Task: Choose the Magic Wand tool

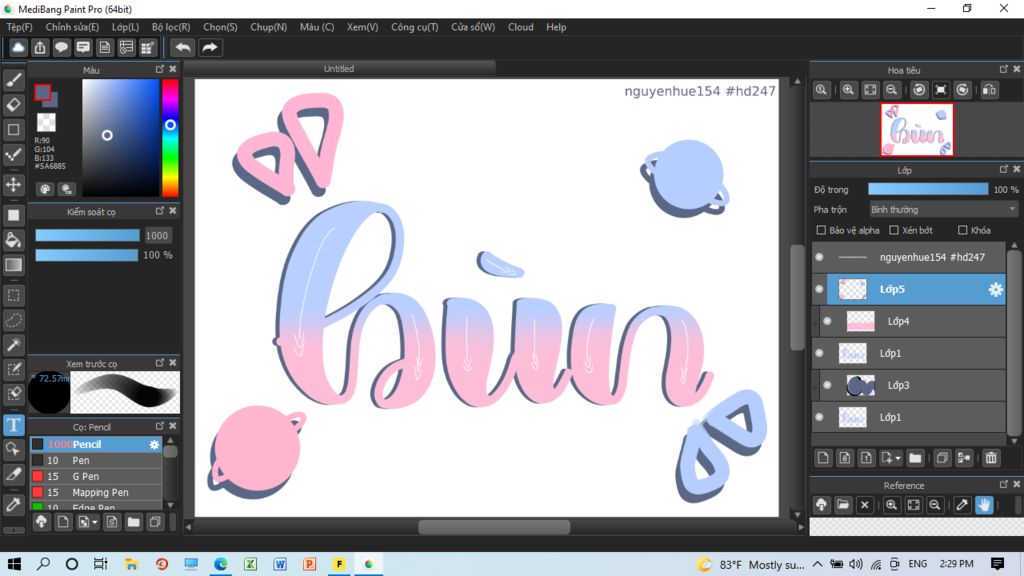Action: tap(14, 345)
